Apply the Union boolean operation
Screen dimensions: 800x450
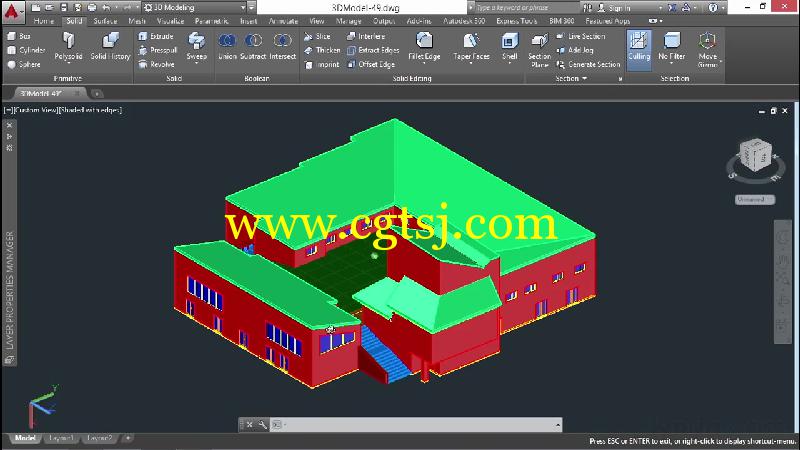227,46
